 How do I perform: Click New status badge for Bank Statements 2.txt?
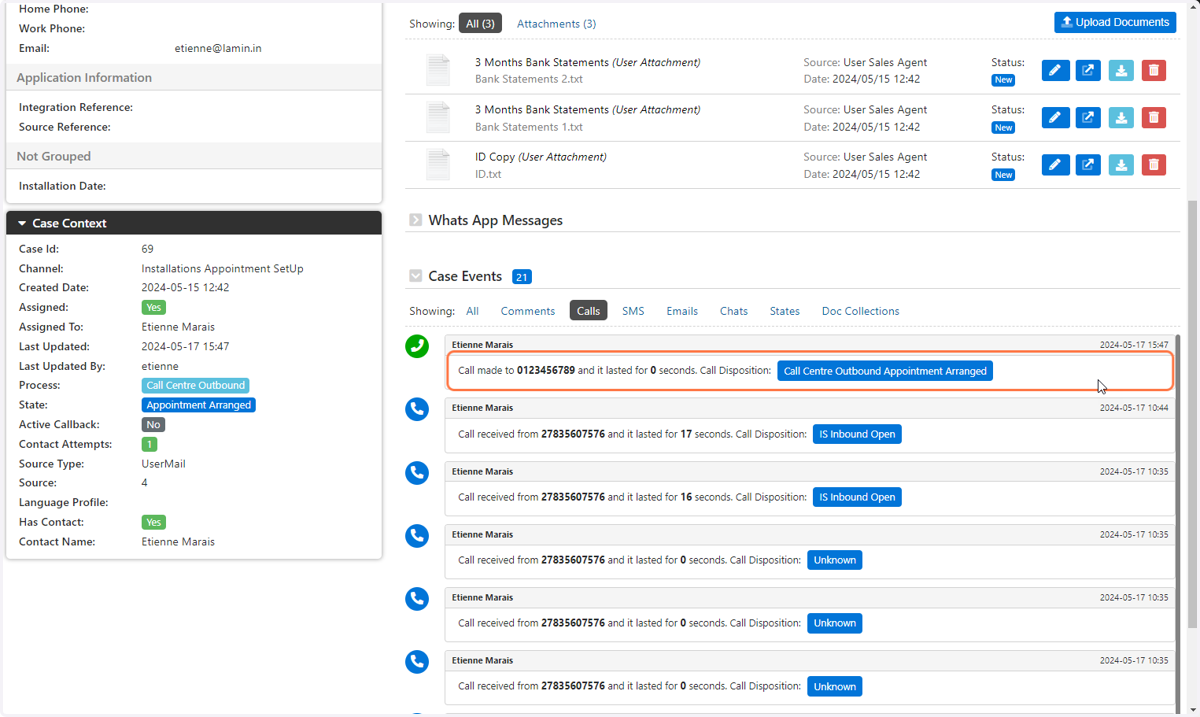(x=1003, y=80)
